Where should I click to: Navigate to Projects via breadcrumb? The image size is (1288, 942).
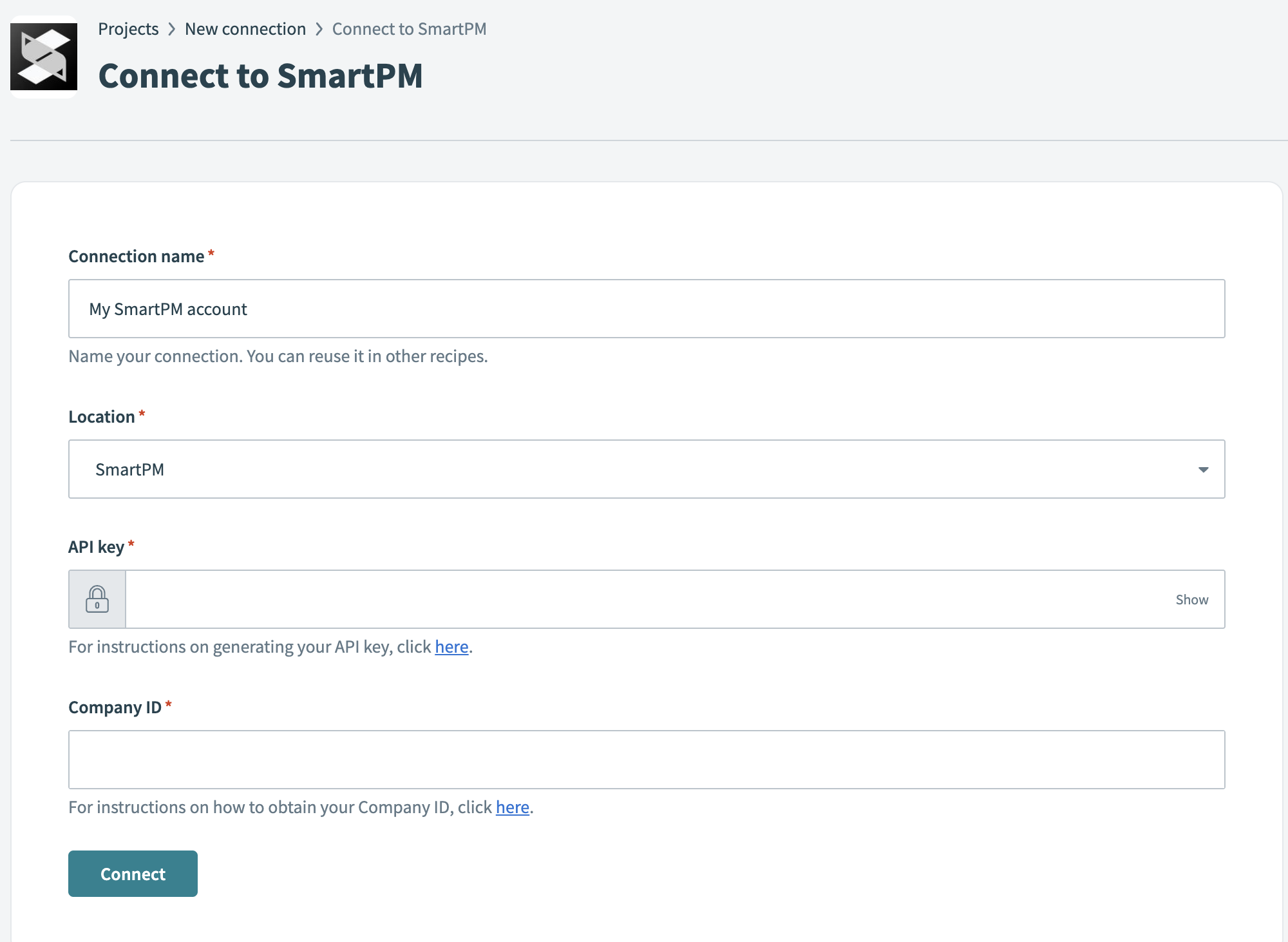[x=128, y=29]
